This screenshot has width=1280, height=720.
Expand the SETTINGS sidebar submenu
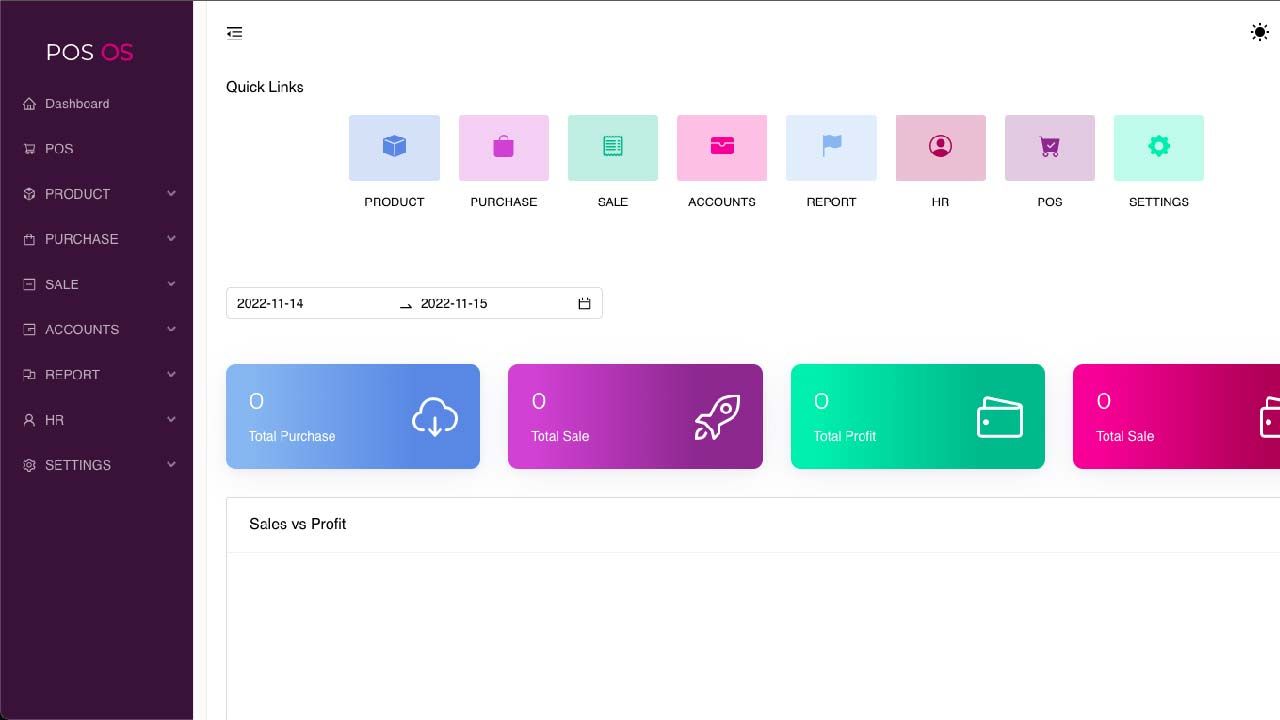pyautogui.click(x=97, y=465)
